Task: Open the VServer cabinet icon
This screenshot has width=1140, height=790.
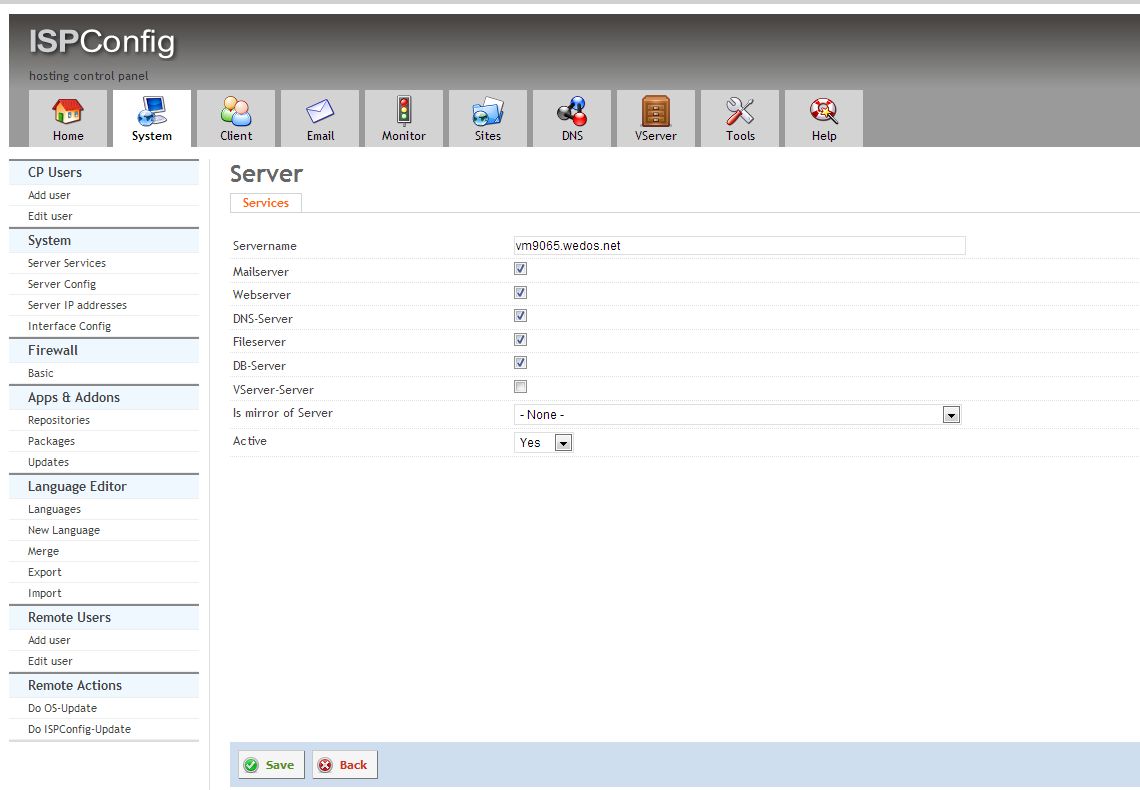Action: tap(656, 111)
